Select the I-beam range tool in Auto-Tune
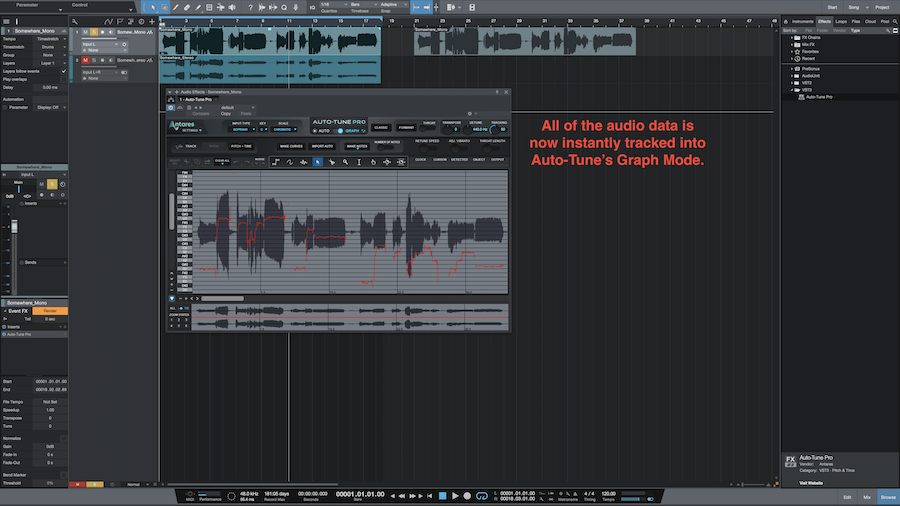Image resolution: width=900 pixels, height=506 pixels. [359, 161]
